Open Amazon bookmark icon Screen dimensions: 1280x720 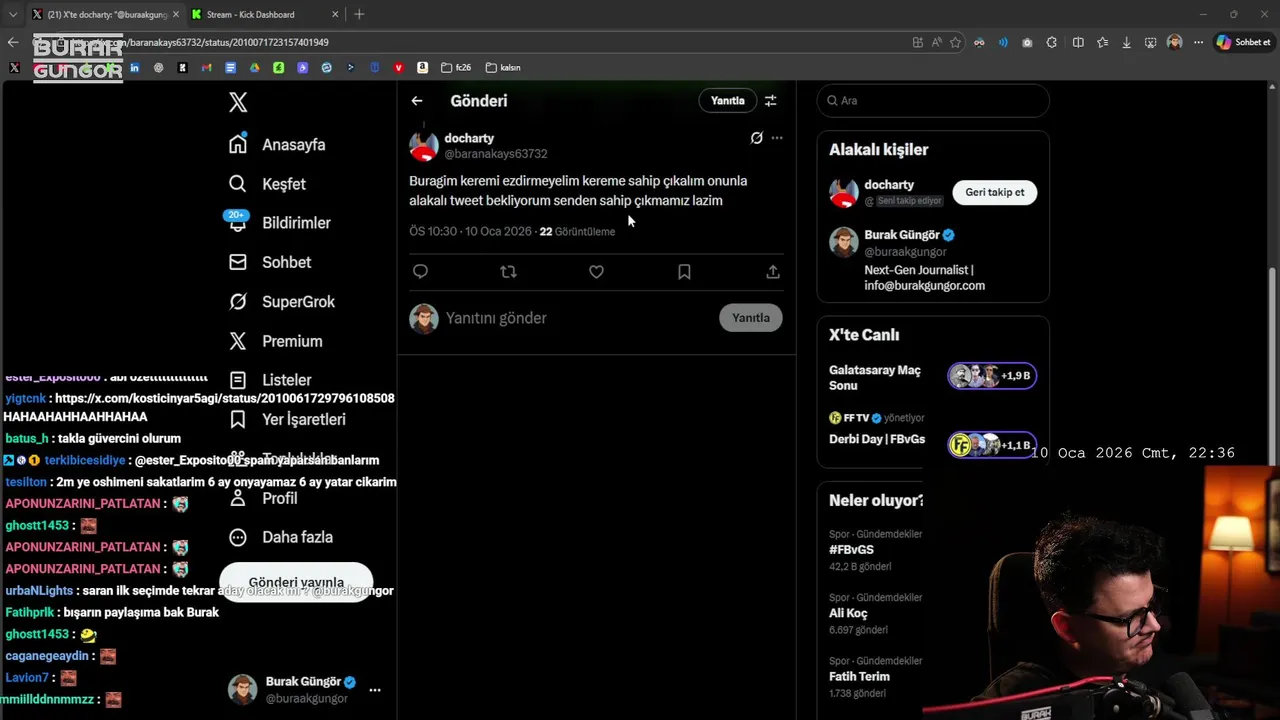(423, 68)
